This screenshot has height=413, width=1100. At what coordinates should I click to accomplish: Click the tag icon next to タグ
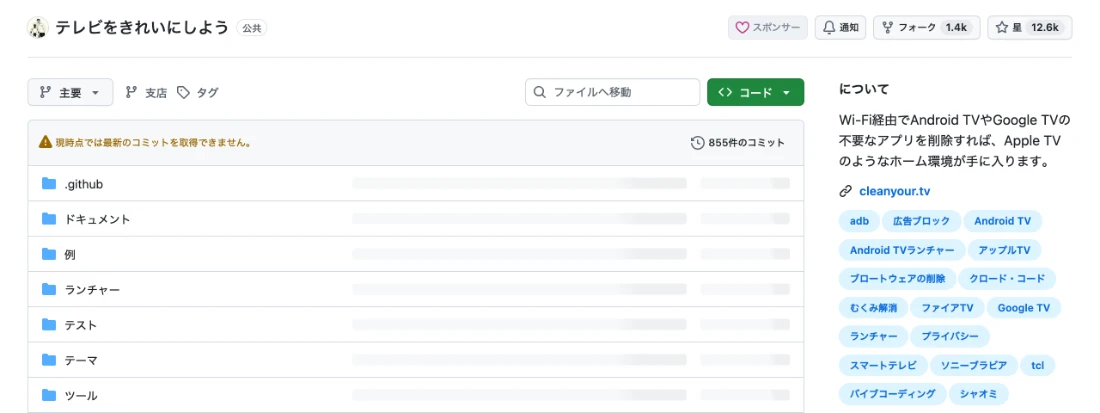[183, 92]
